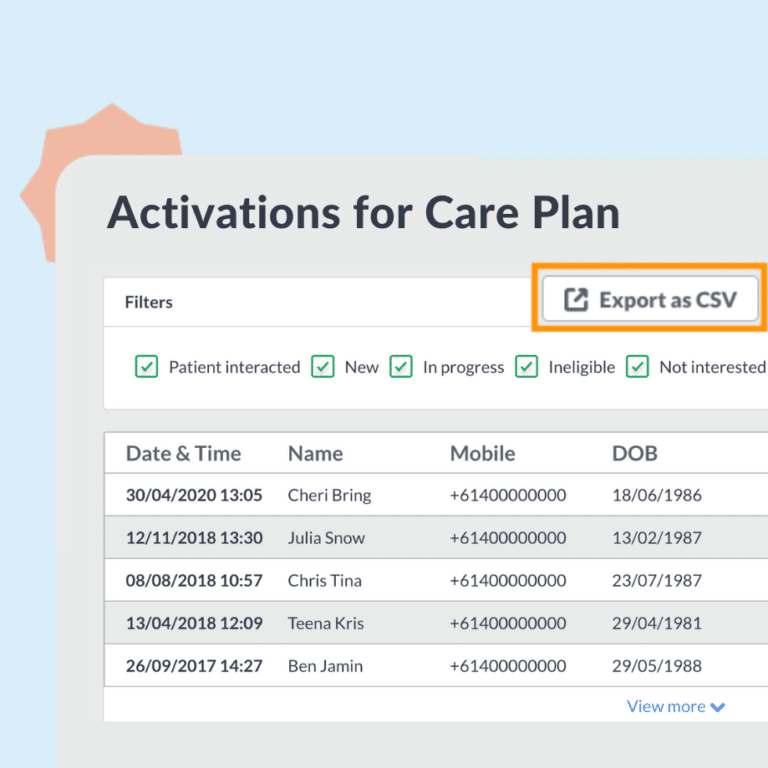768x768 pixels.
Task: Click the Name column header
Action: [315, 453]
